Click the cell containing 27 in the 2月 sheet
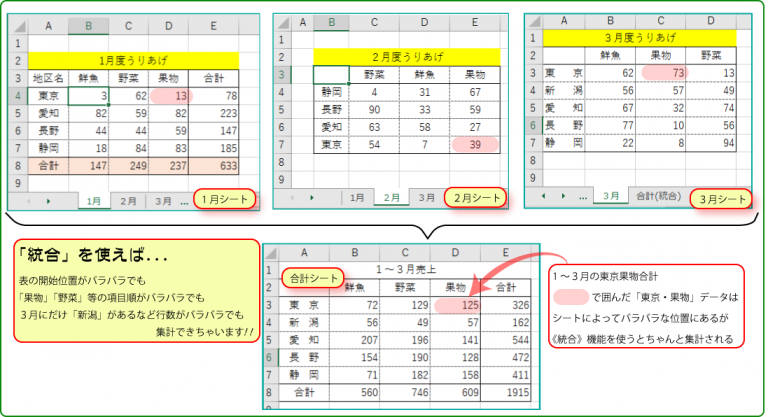 click(x=475, y=127)
